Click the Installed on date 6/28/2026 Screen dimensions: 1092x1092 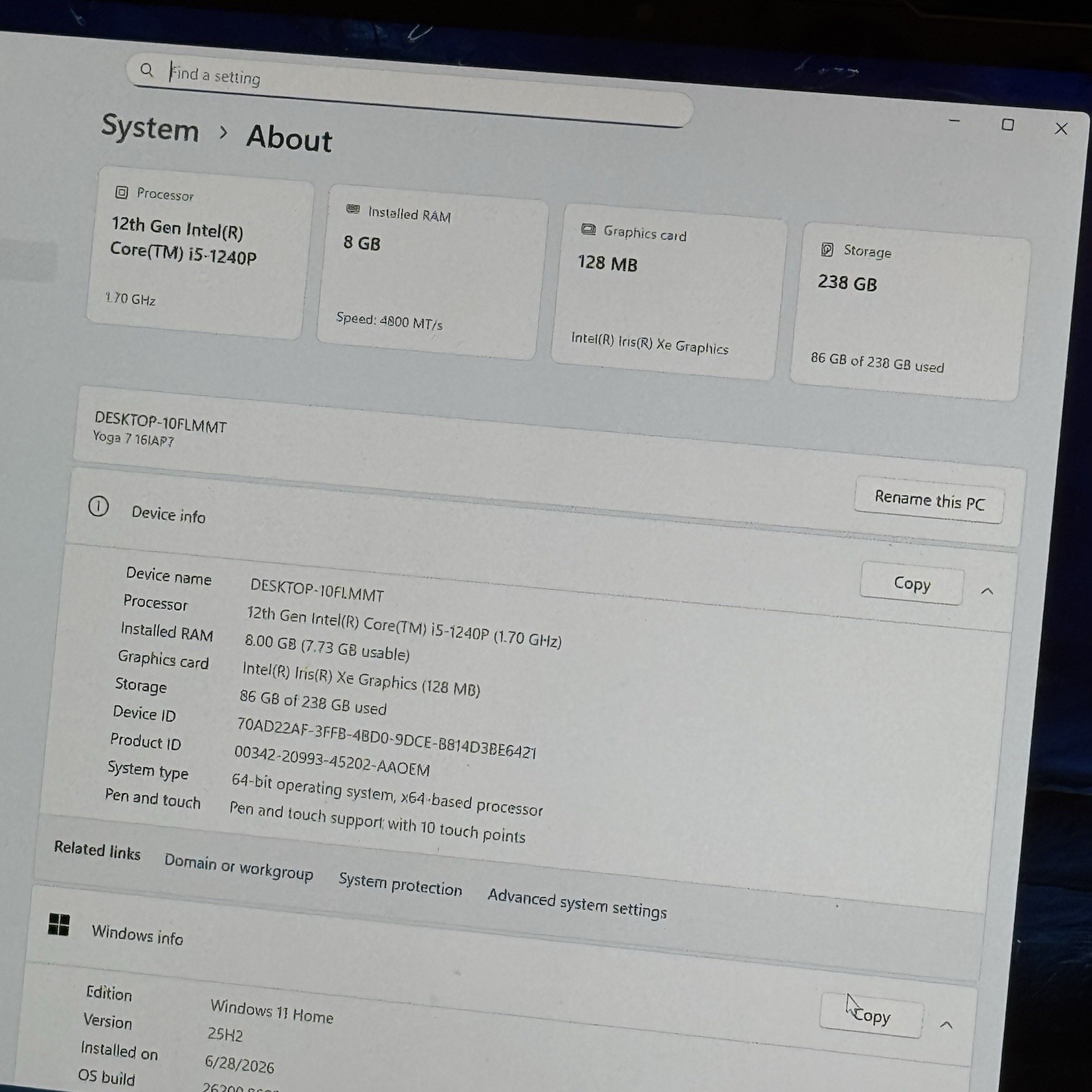click(x=240, y=1063)
